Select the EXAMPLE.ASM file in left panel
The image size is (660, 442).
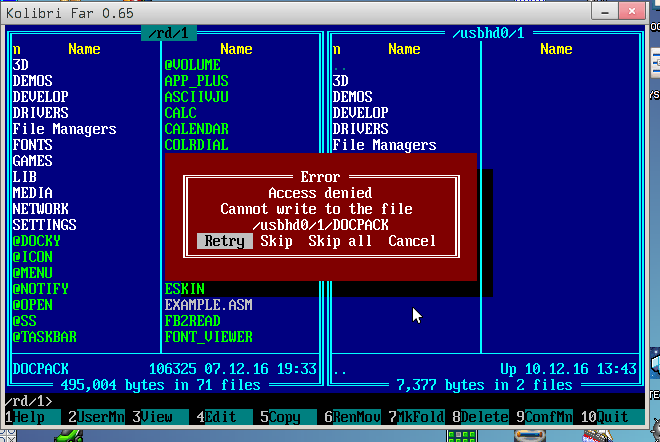pos(208,305)
